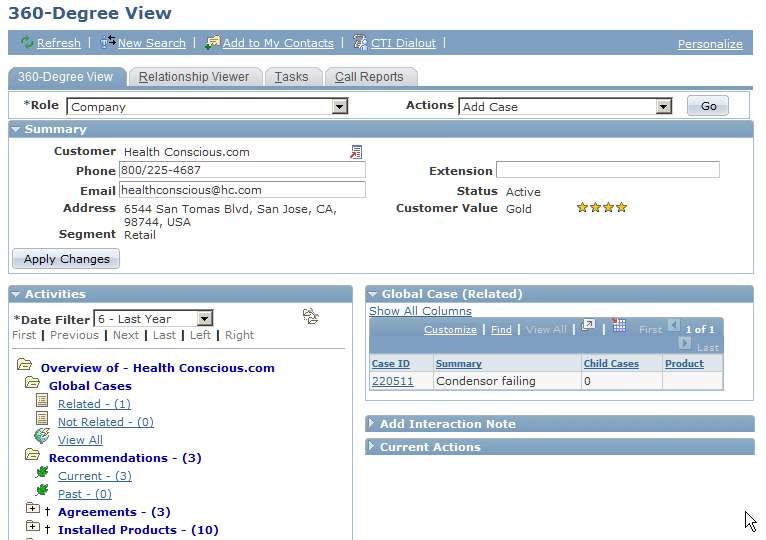Open the Actions dropdown
Image resolution: width=766 pixels, height=540 pixels.
pos(663,107)
